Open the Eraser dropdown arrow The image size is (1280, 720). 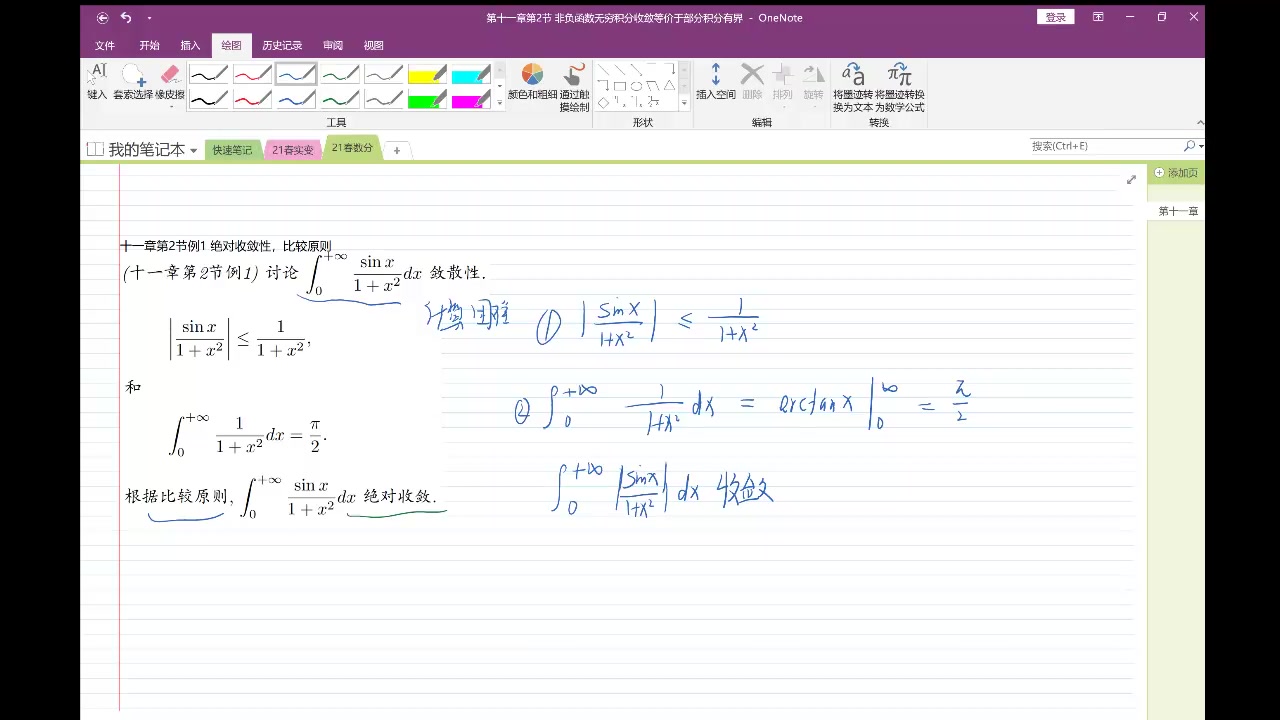(x=170, y=106)
